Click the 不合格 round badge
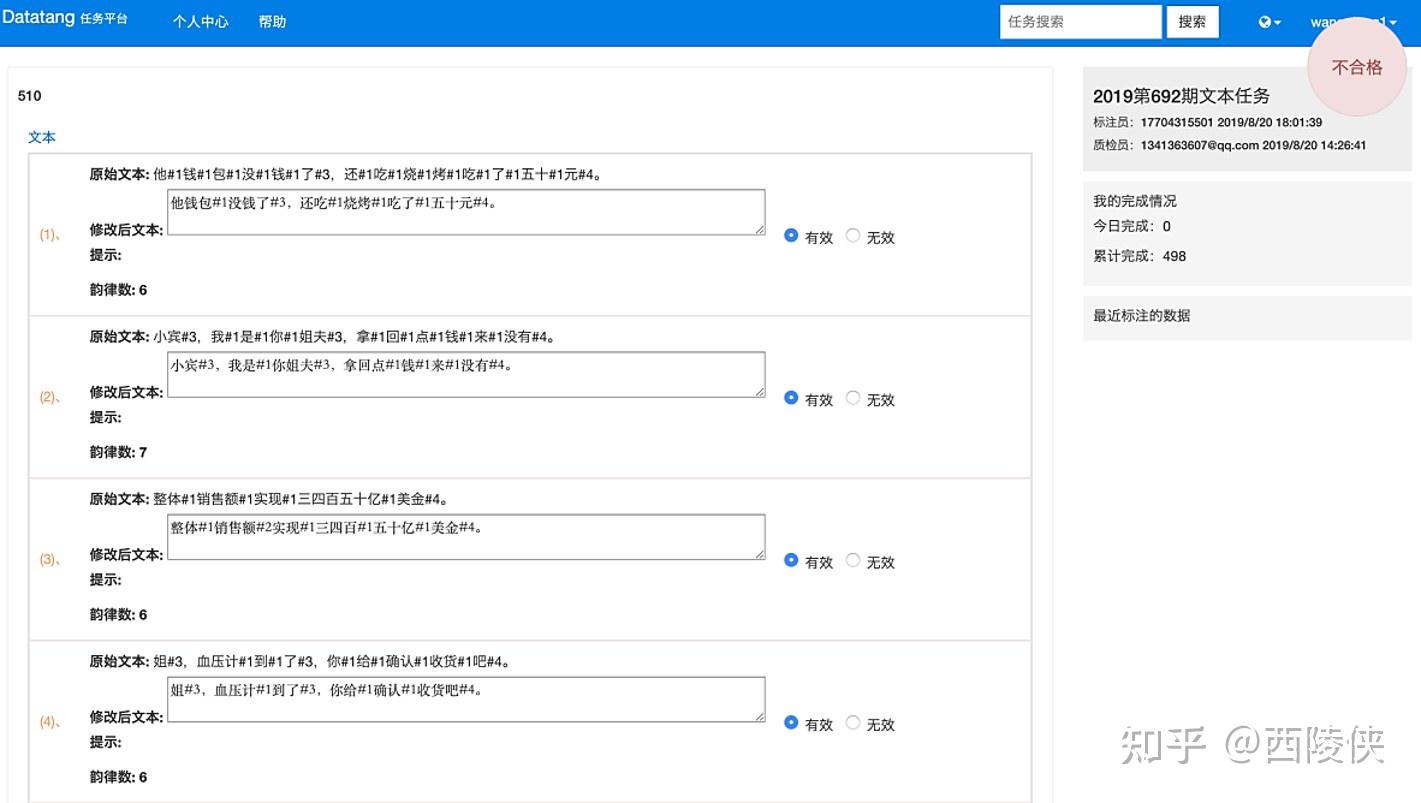This screenshot has width=1421, height=803. tap(1357, 67)
